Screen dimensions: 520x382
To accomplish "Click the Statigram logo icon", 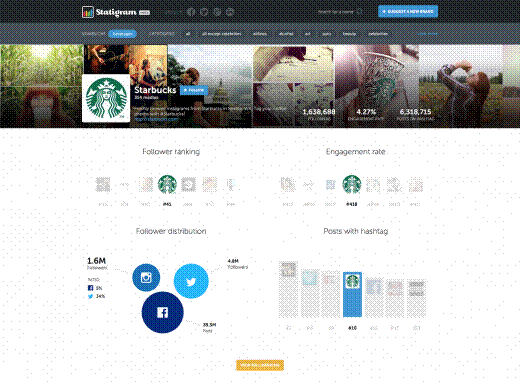I will (88, 12).
